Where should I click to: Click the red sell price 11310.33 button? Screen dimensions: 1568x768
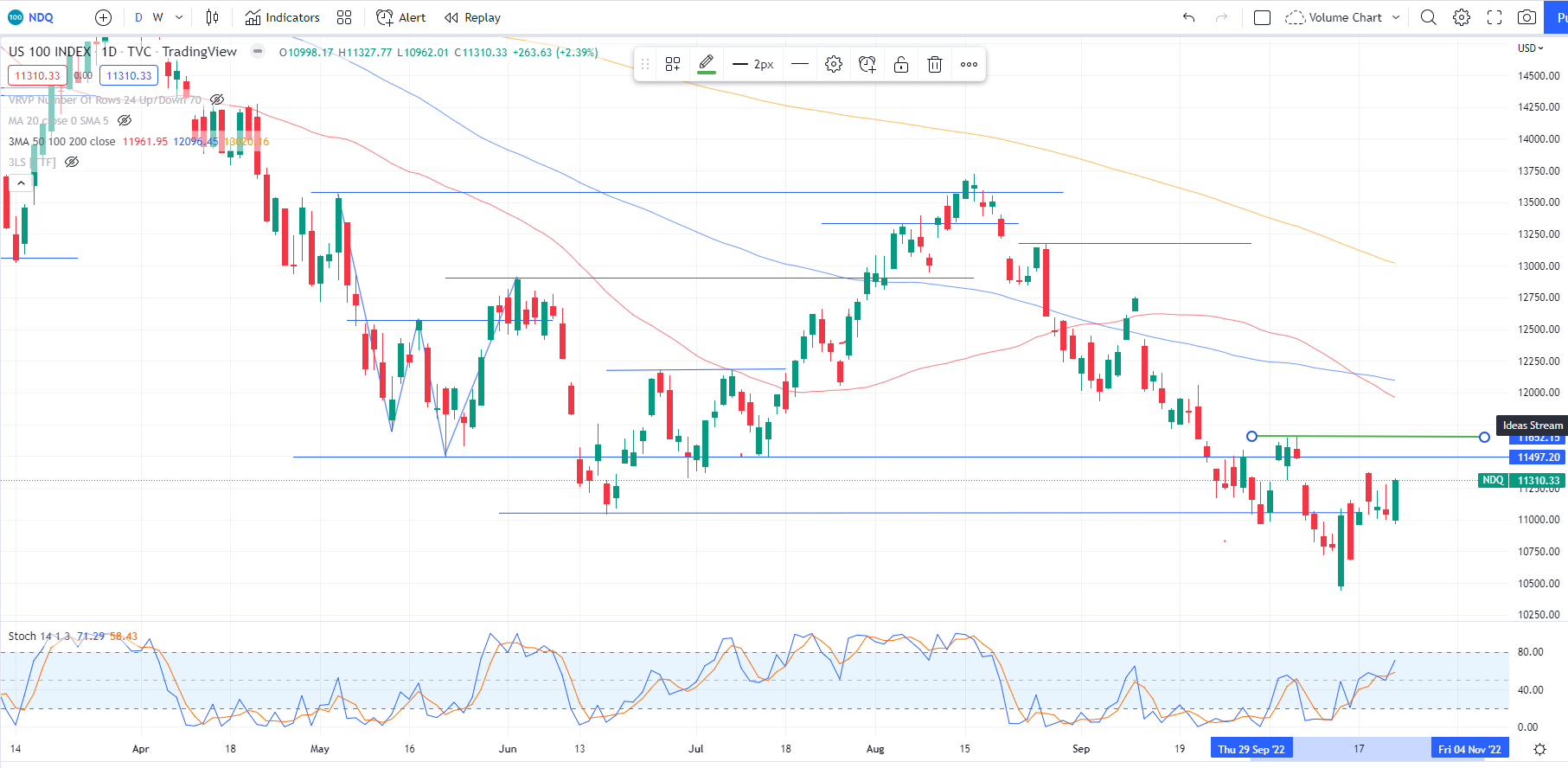(37, 75)
